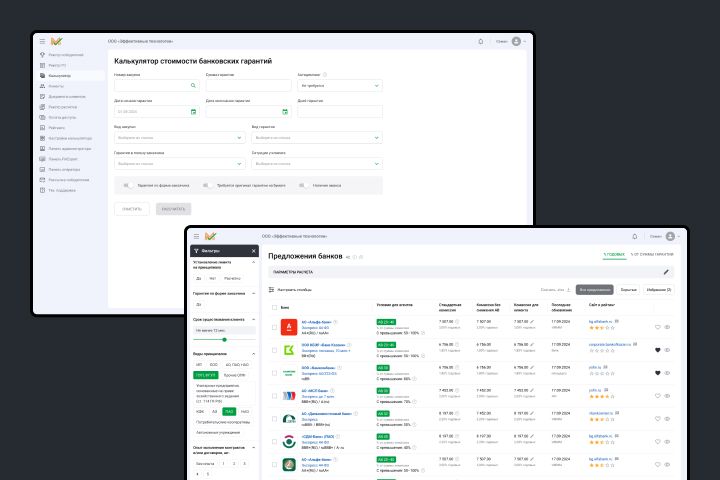
Task: Click the guarantee days input field
Action: (x=340, y=112)
